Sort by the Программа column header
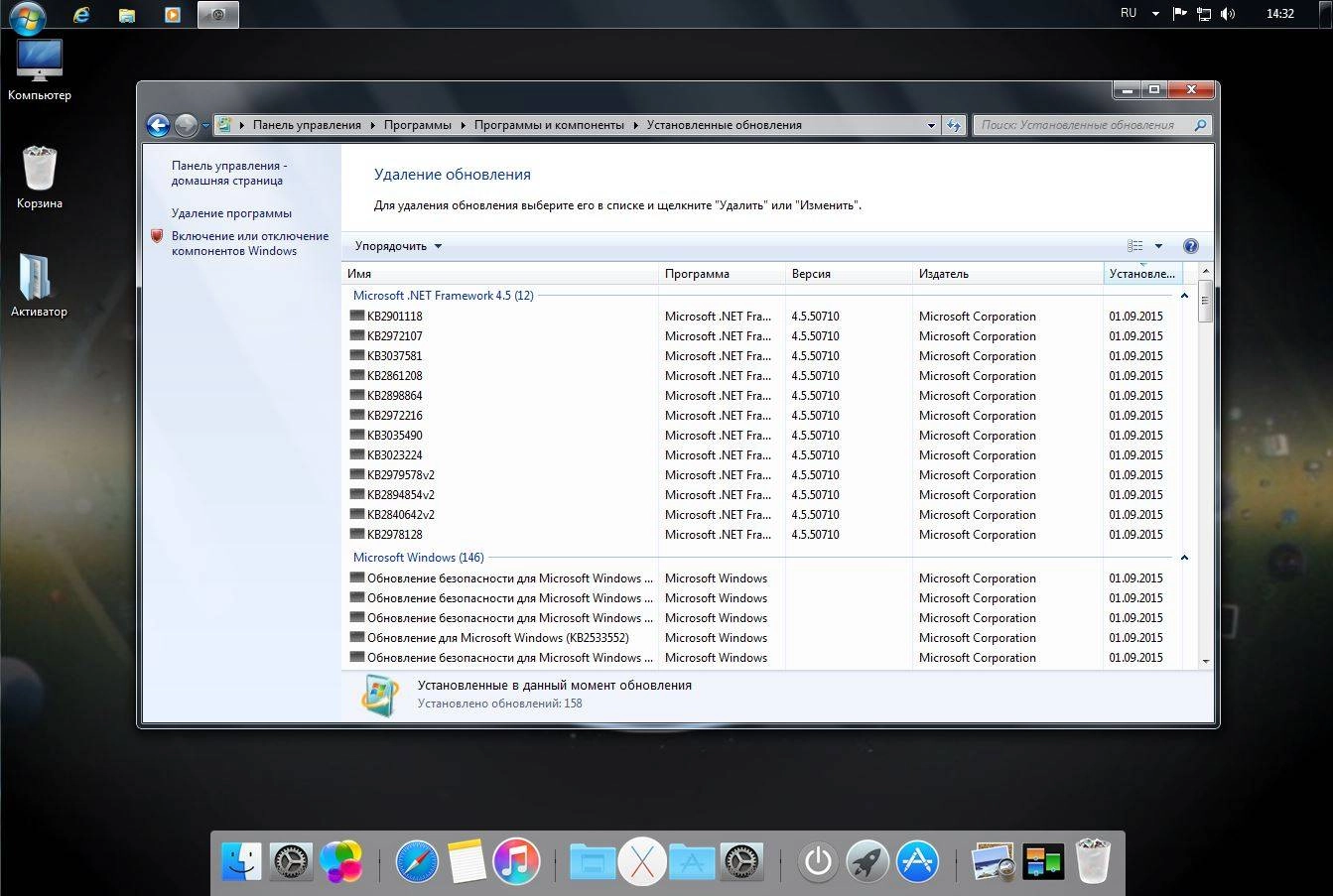The height and width of the screenshot is (896, 1333). (x=723, y=274)
